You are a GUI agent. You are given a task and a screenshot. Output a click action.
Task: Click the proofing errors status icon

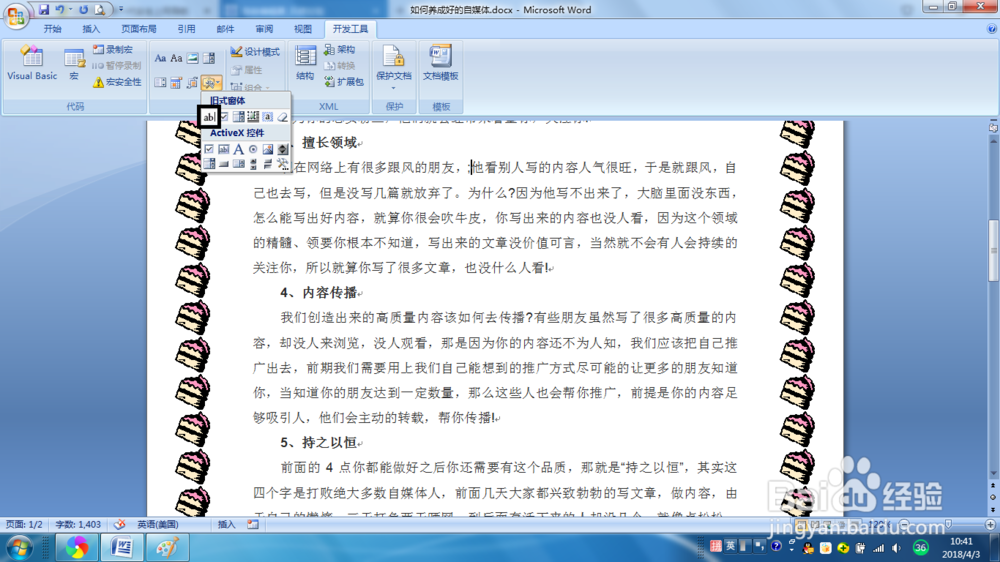click(x=120, y=524)
